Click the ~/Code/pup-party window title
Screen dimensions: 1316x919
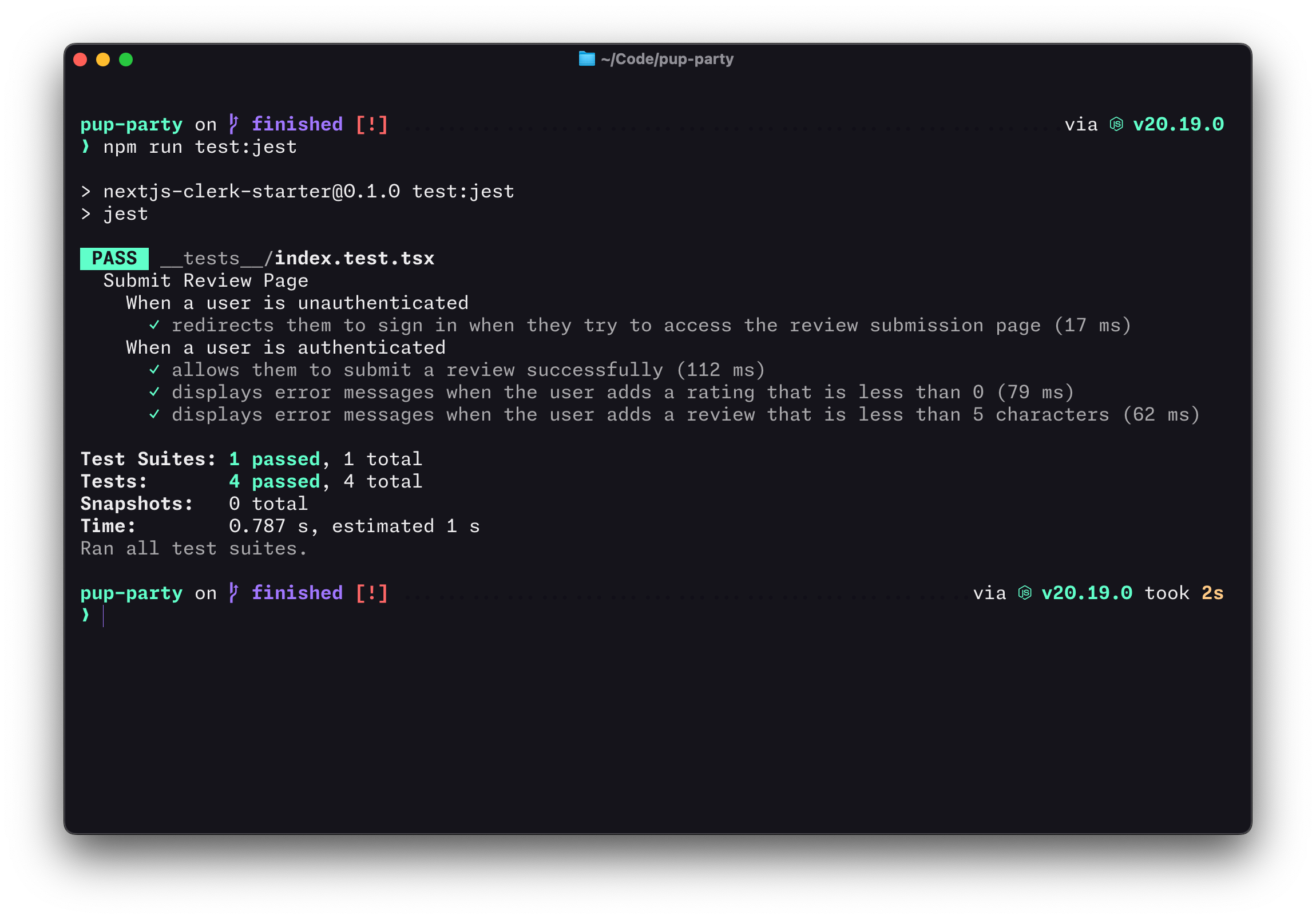(x=667, y=59)
